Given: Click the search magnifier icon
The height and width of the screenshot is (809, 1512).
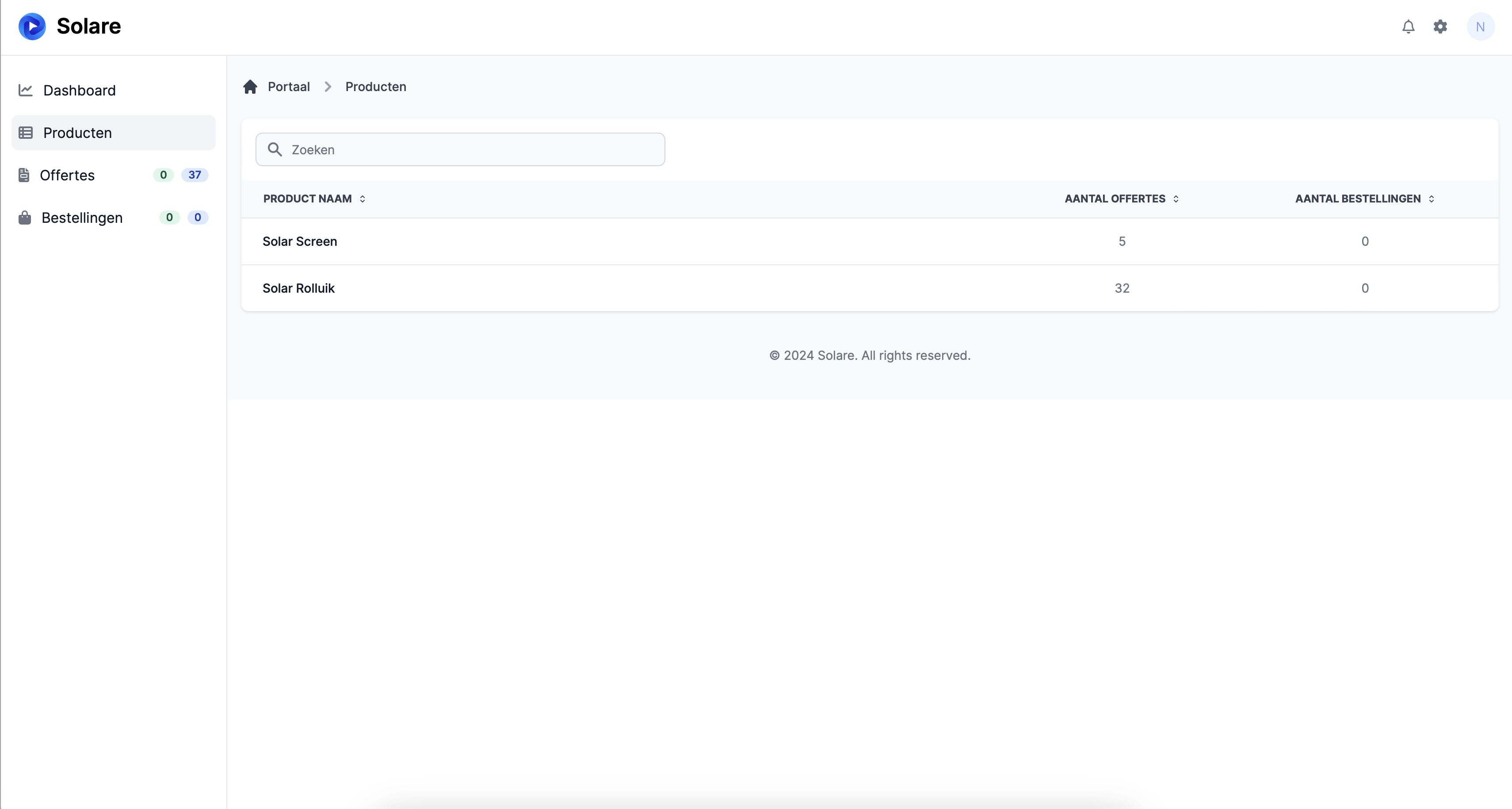Looking at the screenshot, I should click(x=275, y=149).
